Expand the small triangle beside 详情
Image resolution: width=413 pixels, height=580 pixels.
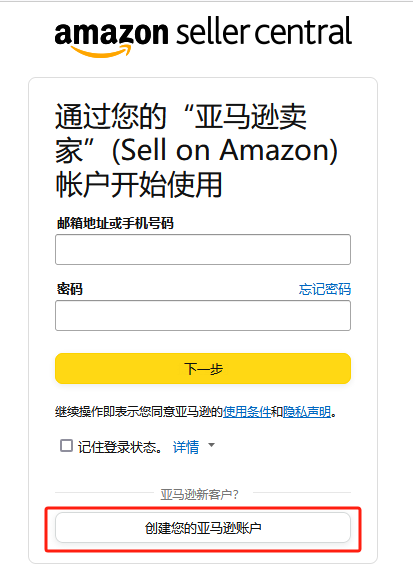(x=211, y=445)
